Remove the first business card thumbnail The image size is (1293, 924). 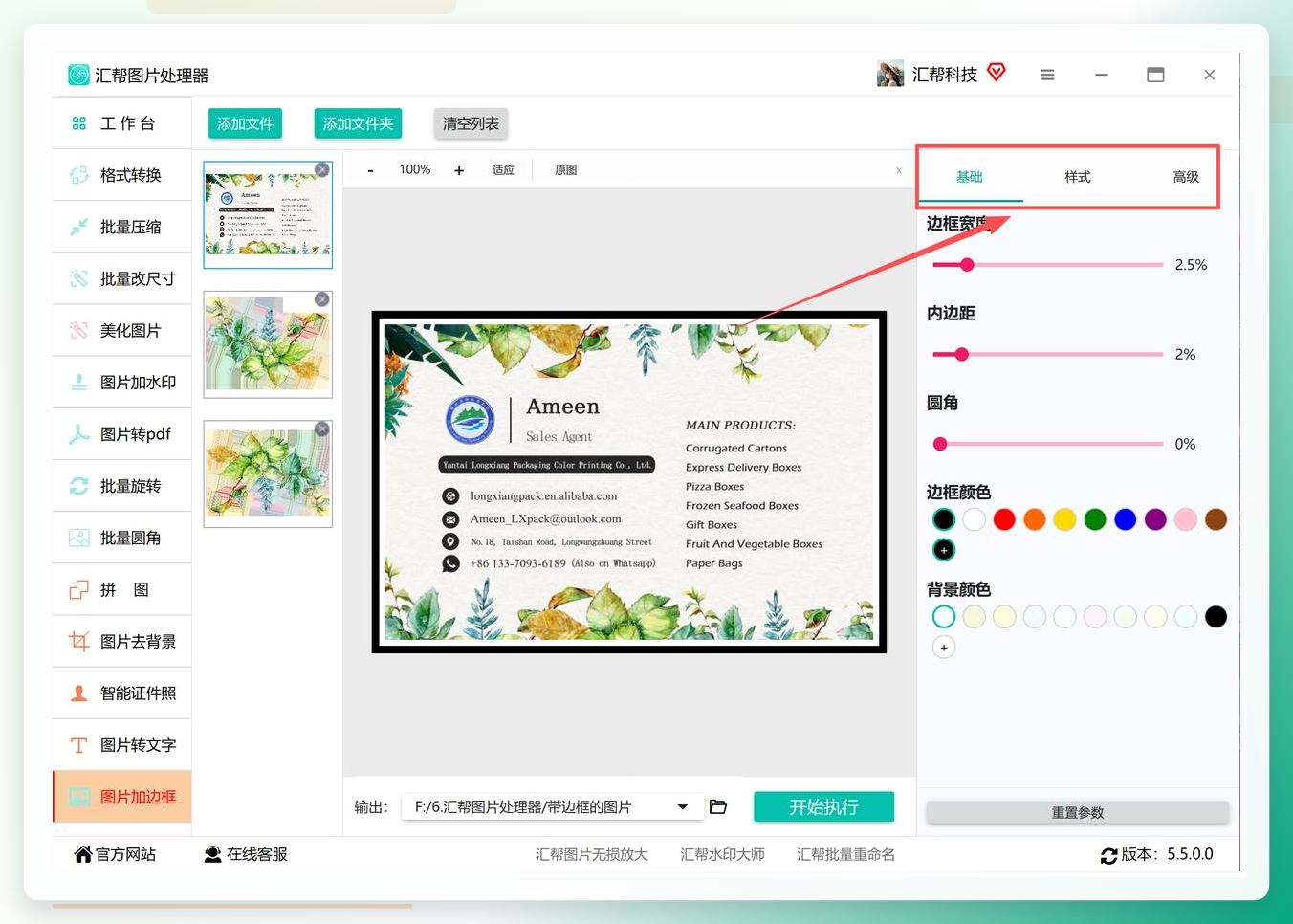coord(322,169)
